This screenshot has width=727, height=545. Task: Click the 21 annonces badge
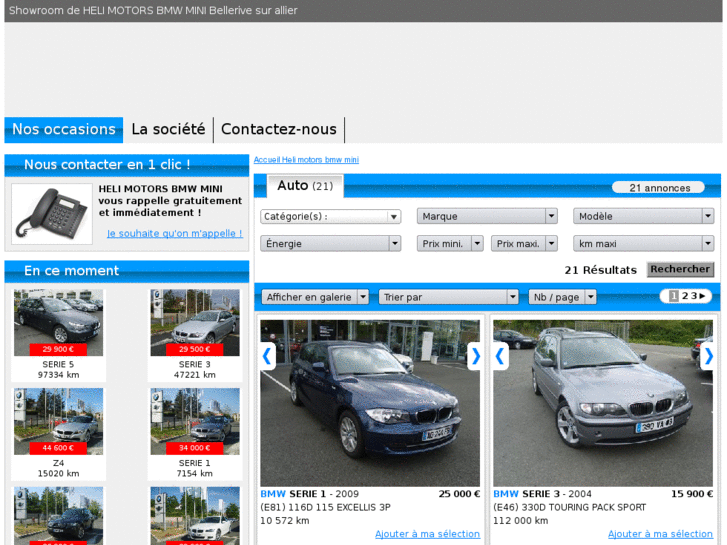point(659,188)
